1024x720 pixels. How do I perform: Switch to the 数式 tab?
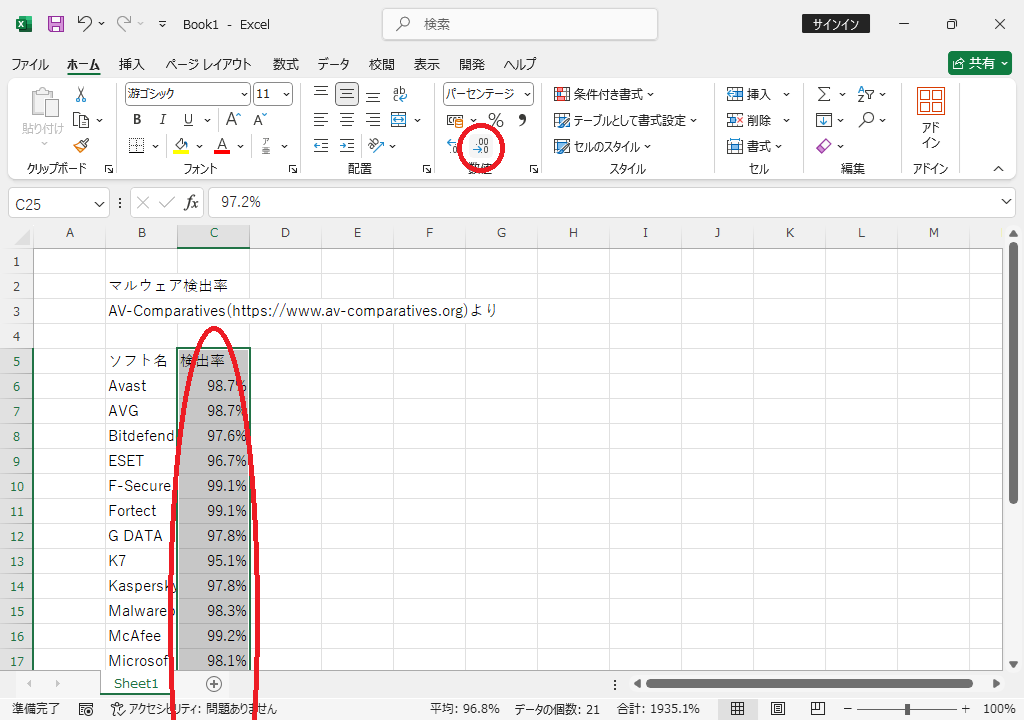(285, 64)
